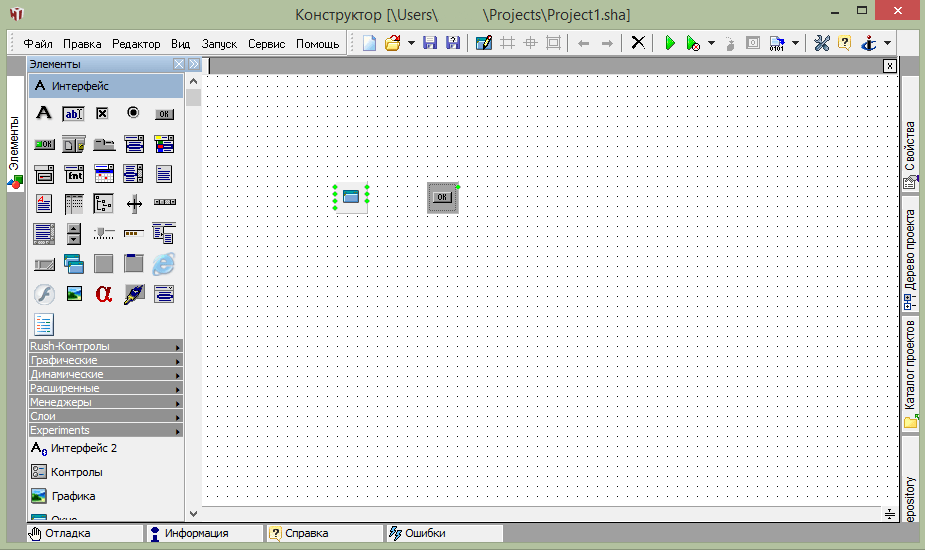Viewport: 925px width, 550px height.
Task: Select the radio button element in palette
Action: coord(133,113)
